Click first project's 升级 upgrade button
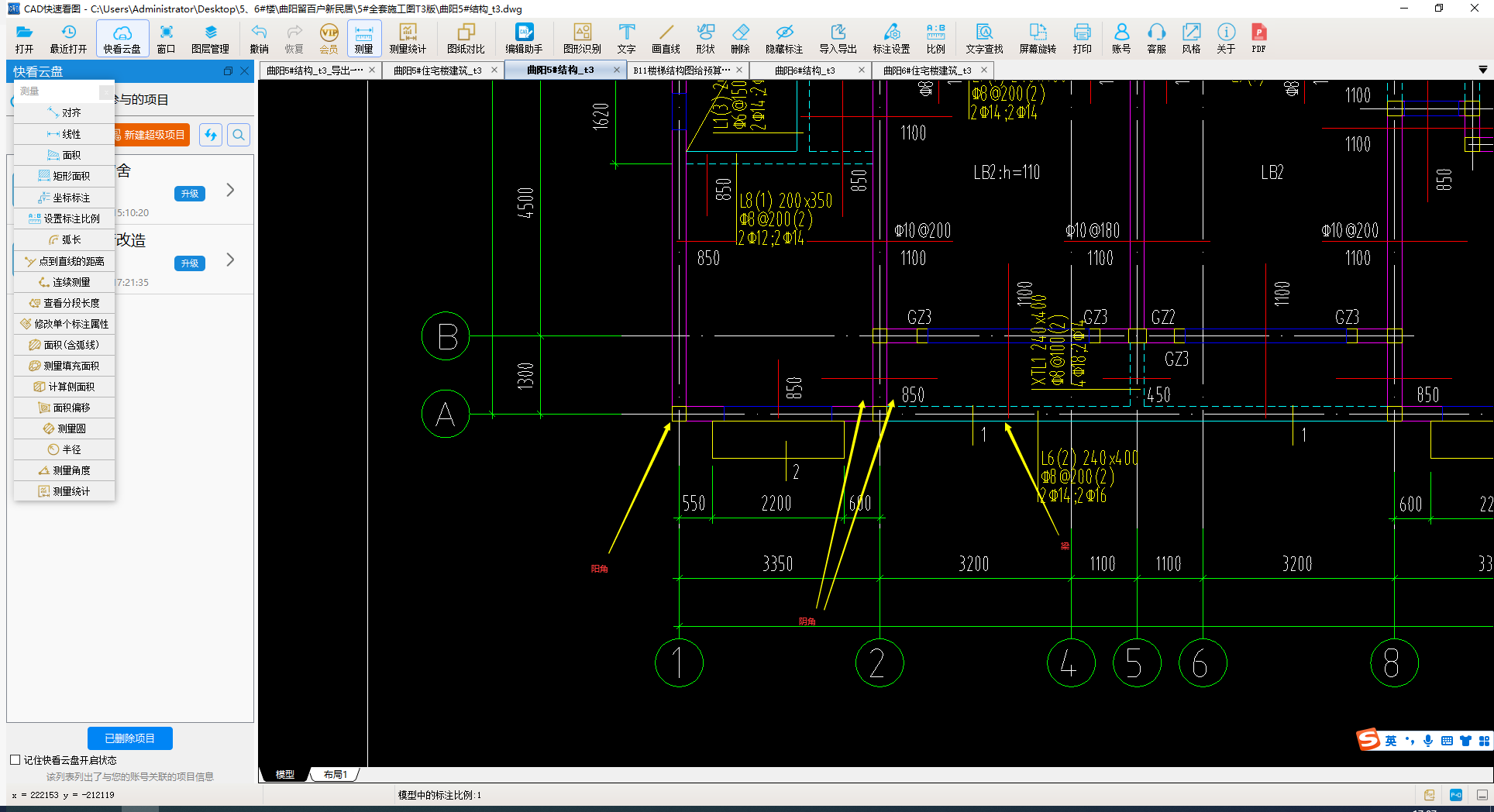The height and width of the screenshot is (812, 1494). (190, 194)
